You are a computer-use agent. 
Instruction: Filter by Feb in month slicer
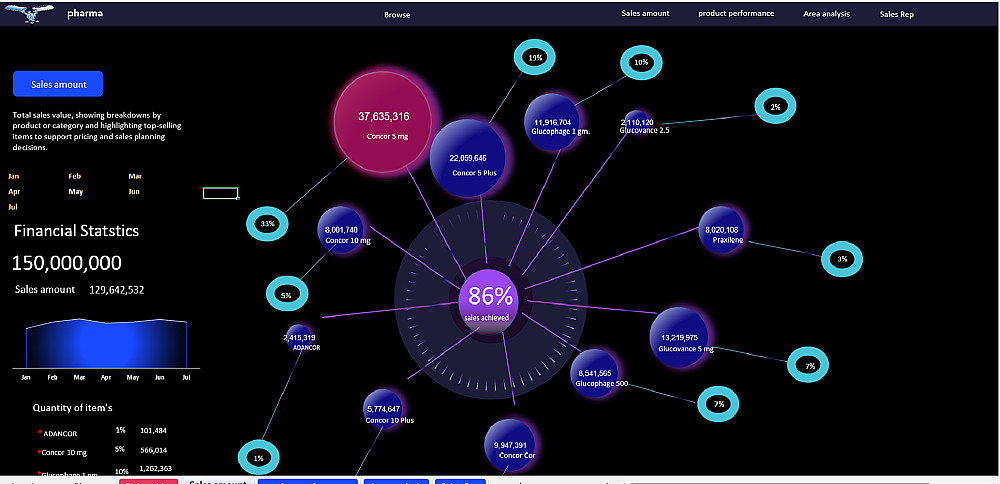75,176
